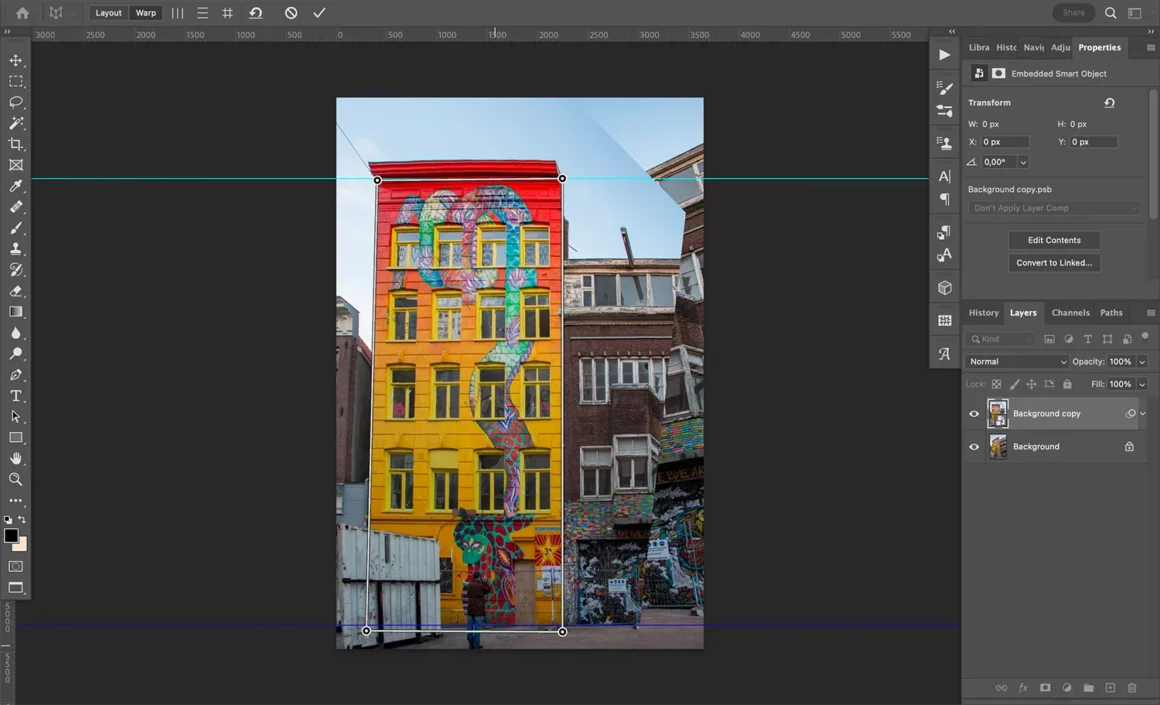Toggle lock transparent pixels
This screenshot has height=705, width=1160.
997,384
